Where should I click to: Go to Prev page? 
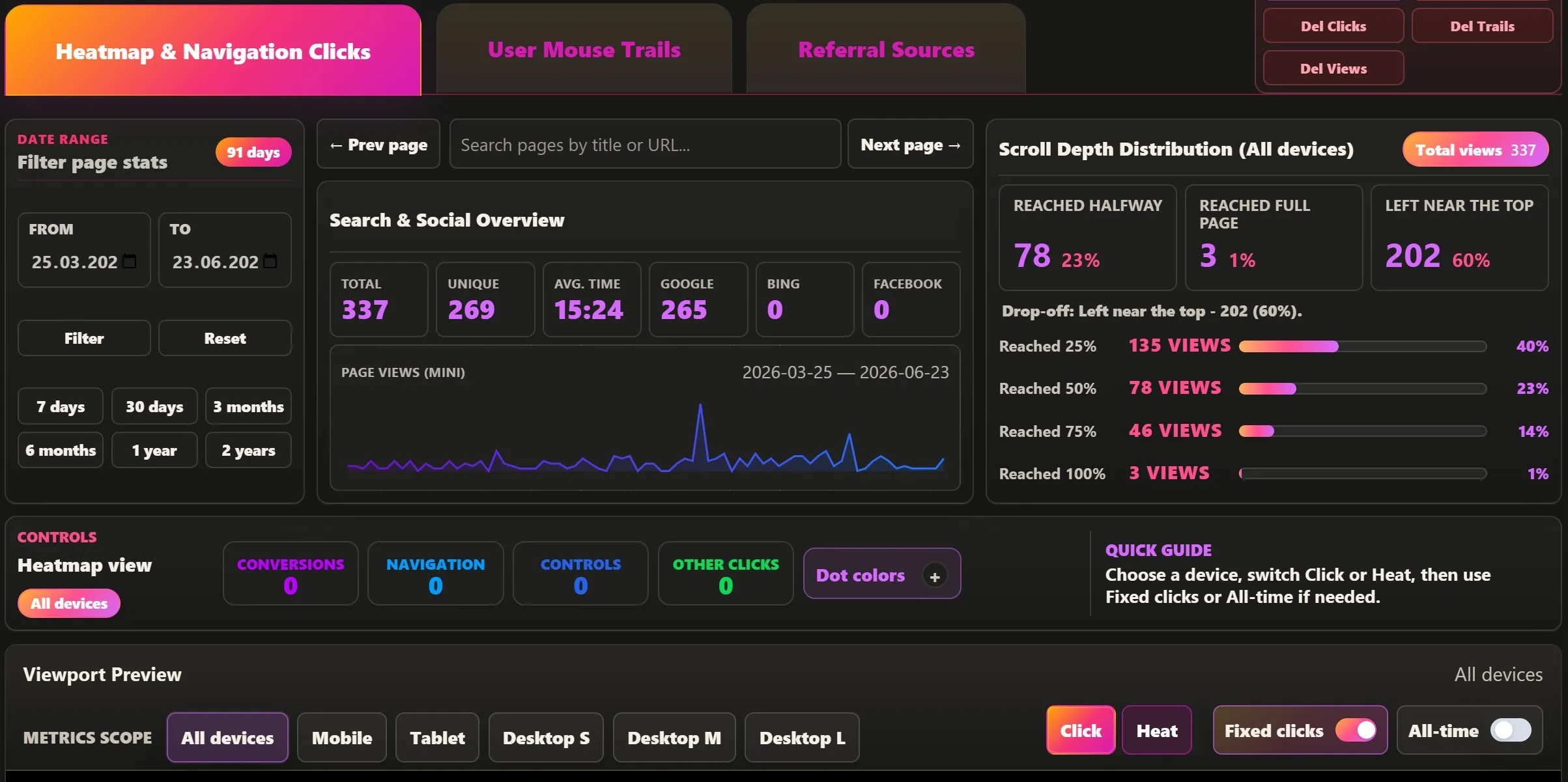coord(378,145)
